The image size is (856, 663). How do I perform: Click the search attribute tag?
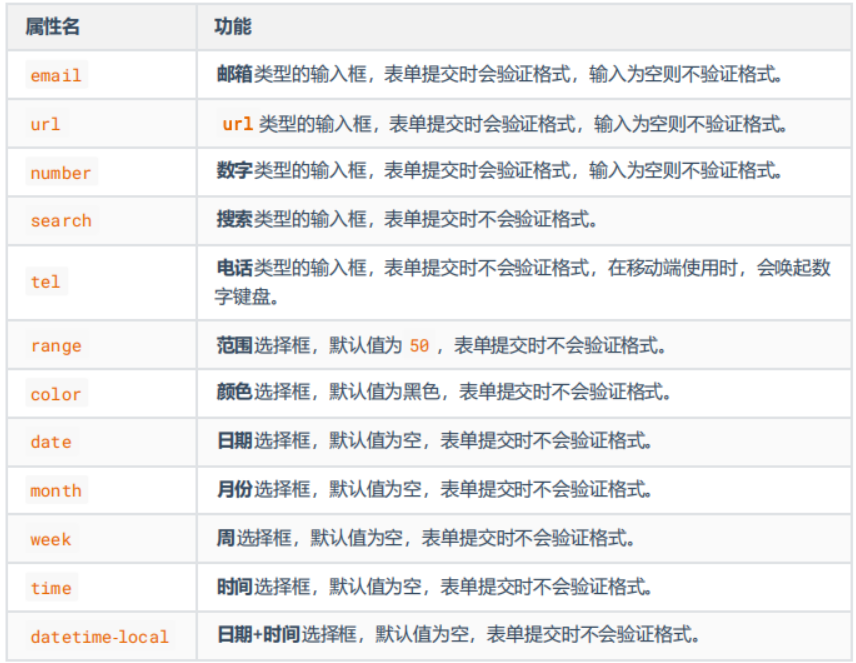point(60,221)
